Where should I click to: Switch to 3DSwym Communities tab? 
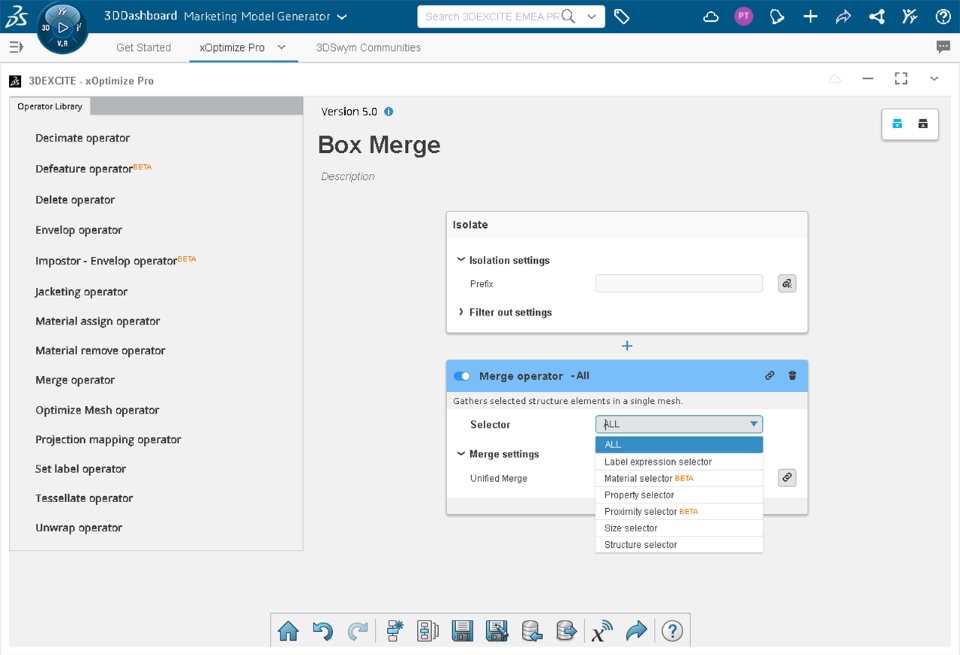[x=369, y=47]
